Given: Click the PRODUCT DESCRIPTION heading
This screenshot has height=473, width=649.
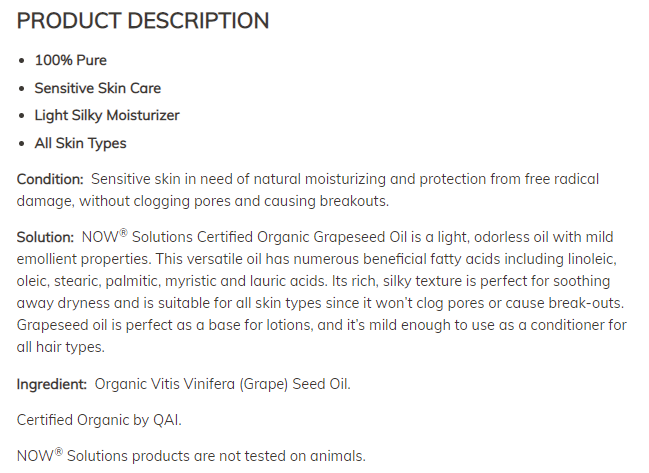Looking at the screenshot, I should [143, 21].
